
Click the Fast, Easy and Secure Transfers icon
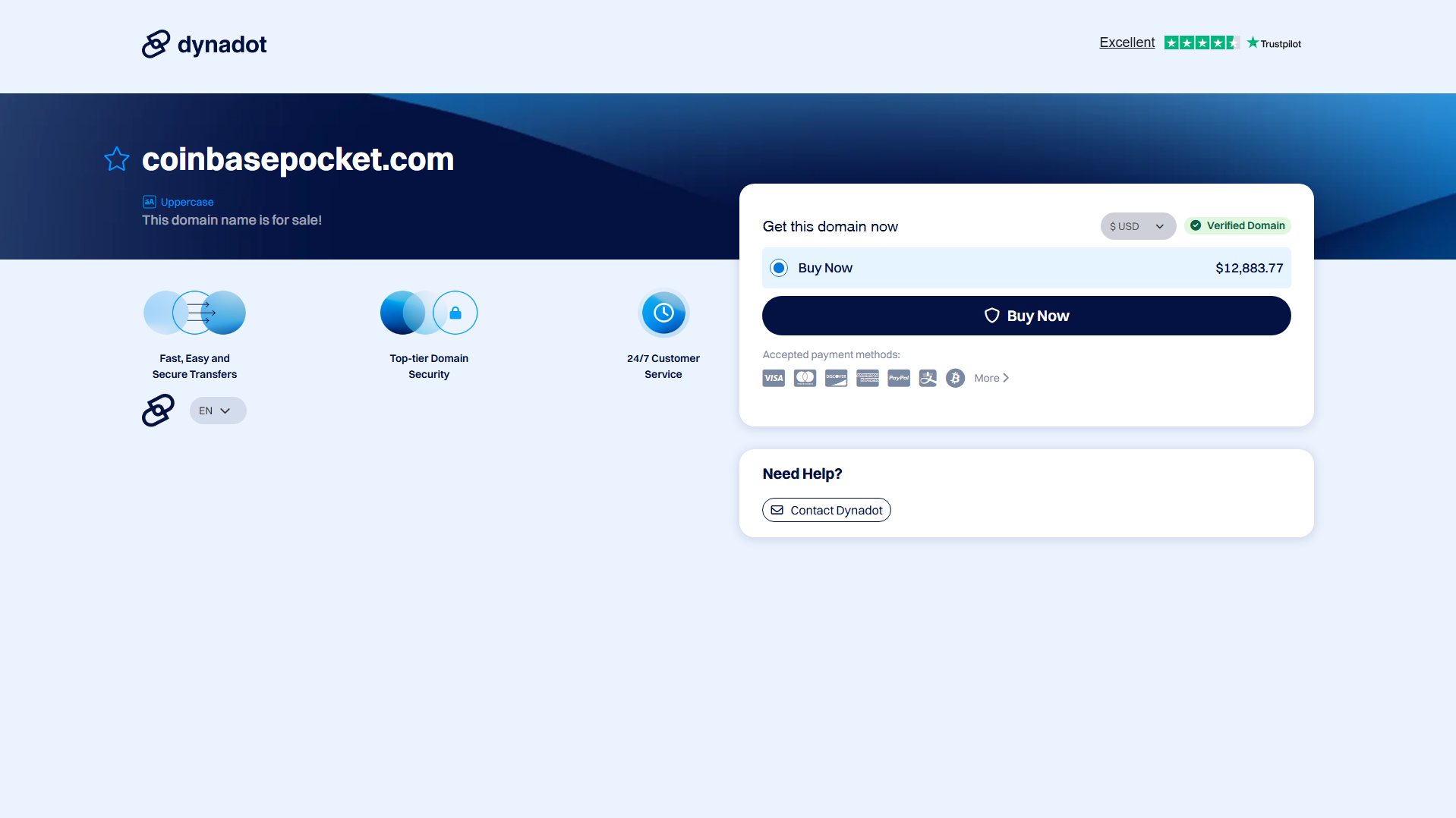pyautogui.click(x=194, y=313)
